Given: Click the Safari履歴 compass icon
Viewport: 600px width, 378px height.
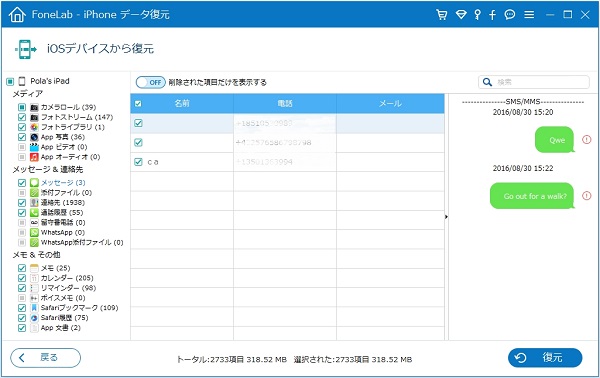Looking at the screenshot, I should pyautogui.click(x=34, y=318).
